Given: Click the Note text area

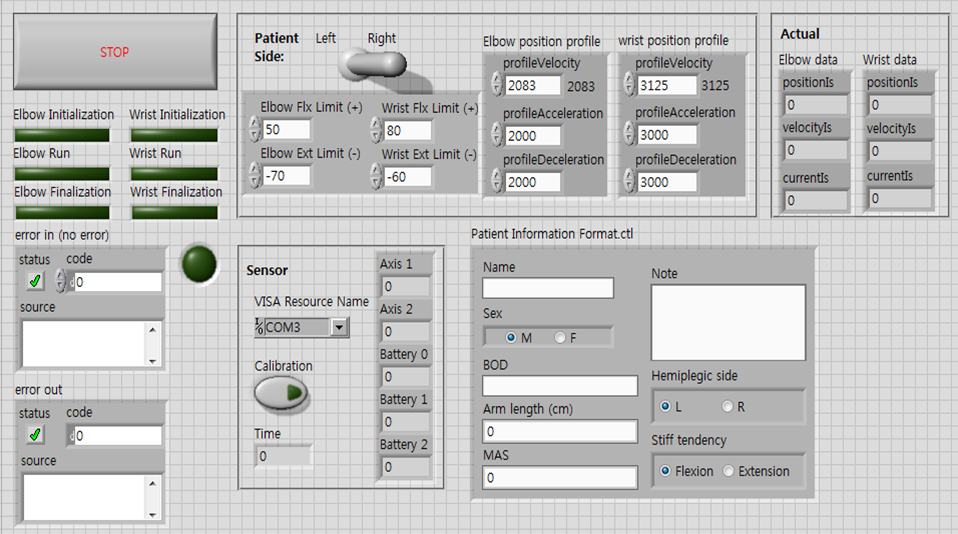Looking at the screenshot, I should point(728,321).
